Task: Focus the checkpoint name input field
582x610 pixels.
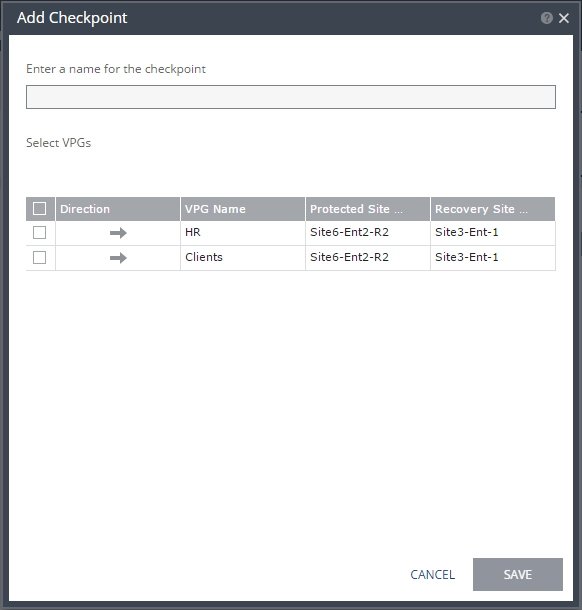Action: coord(291,97)
